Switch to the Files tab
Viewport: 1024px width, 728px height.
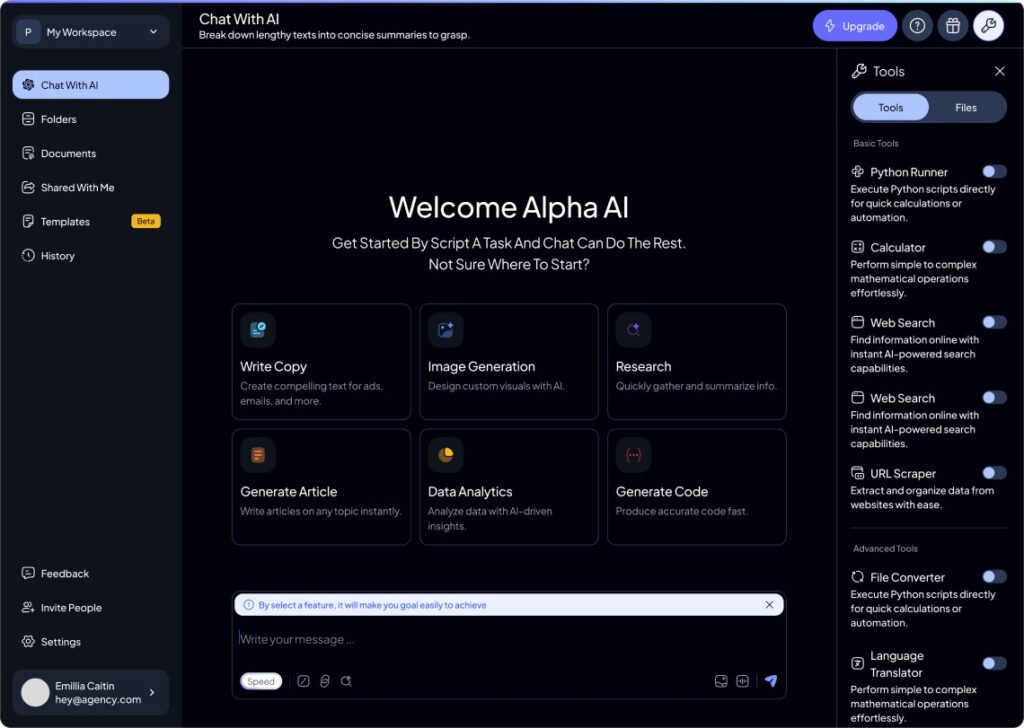click(x=966, y=108)
